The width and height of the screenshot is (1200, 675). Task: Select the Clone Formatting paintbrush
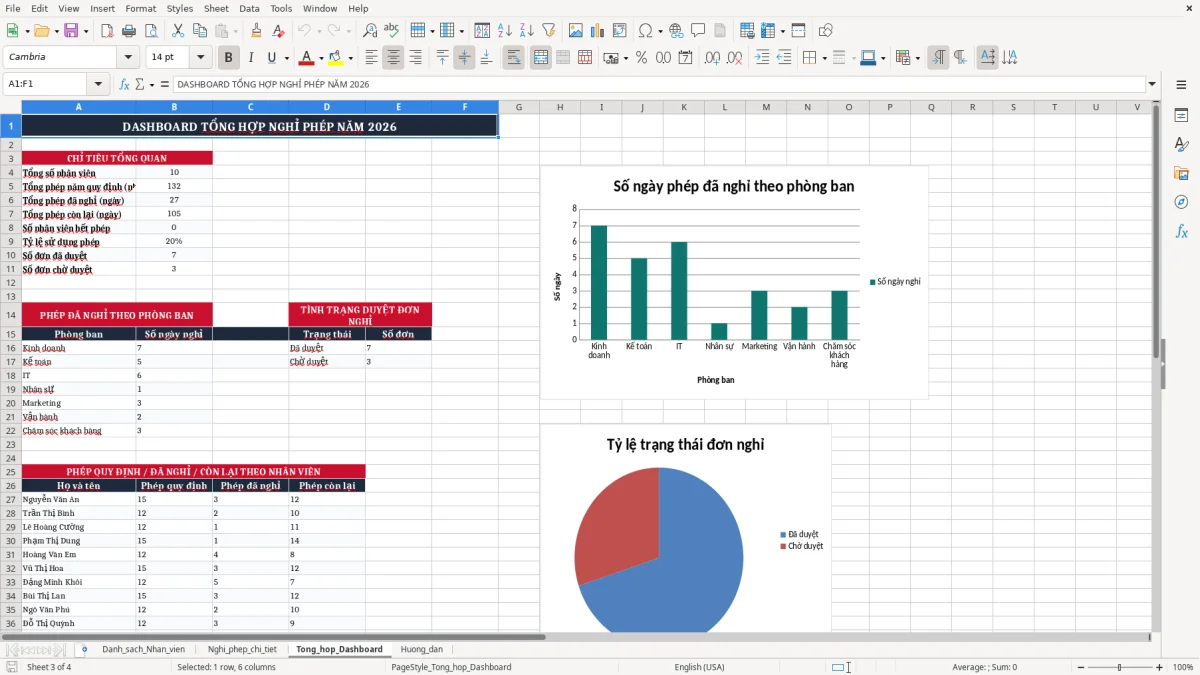(257, 31)
